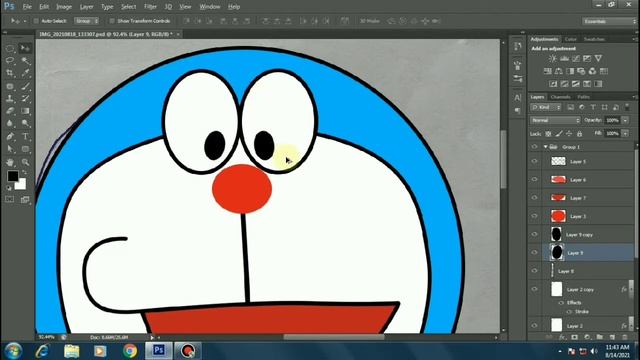Open the Filter menu

(150, 7)
